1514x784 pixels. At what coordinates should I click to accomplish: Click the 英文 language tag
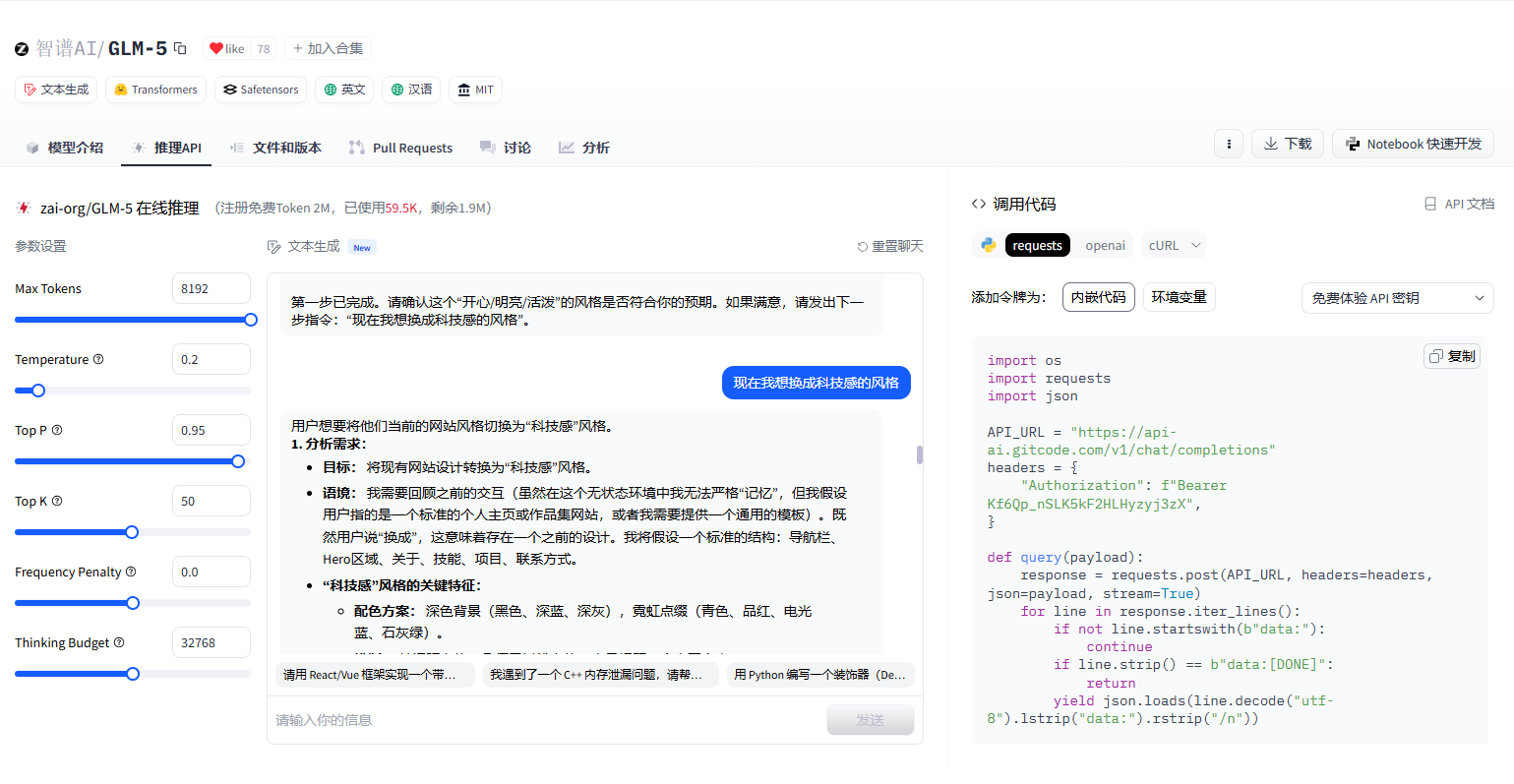[344, 90]
